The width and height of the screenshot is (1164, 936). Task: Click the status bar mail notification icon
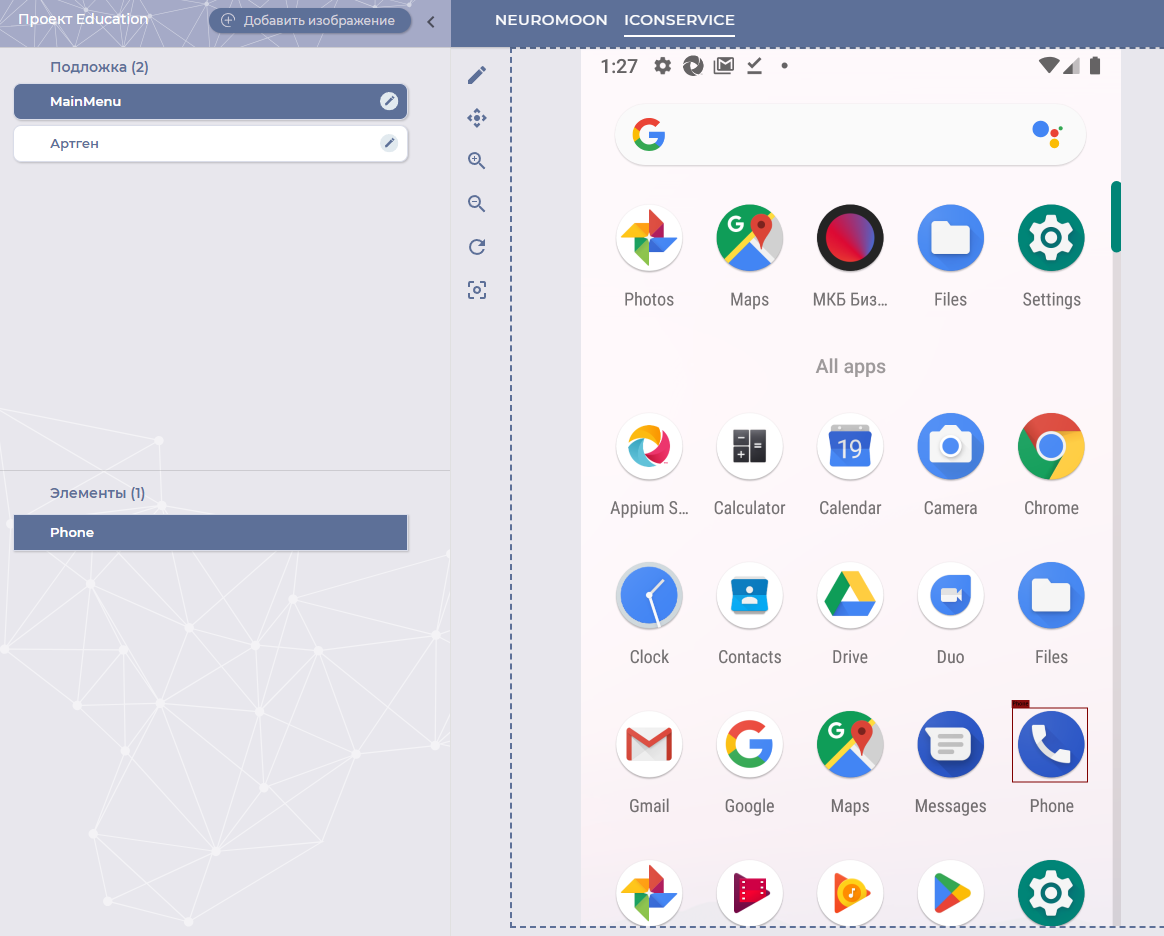(724, 66)
